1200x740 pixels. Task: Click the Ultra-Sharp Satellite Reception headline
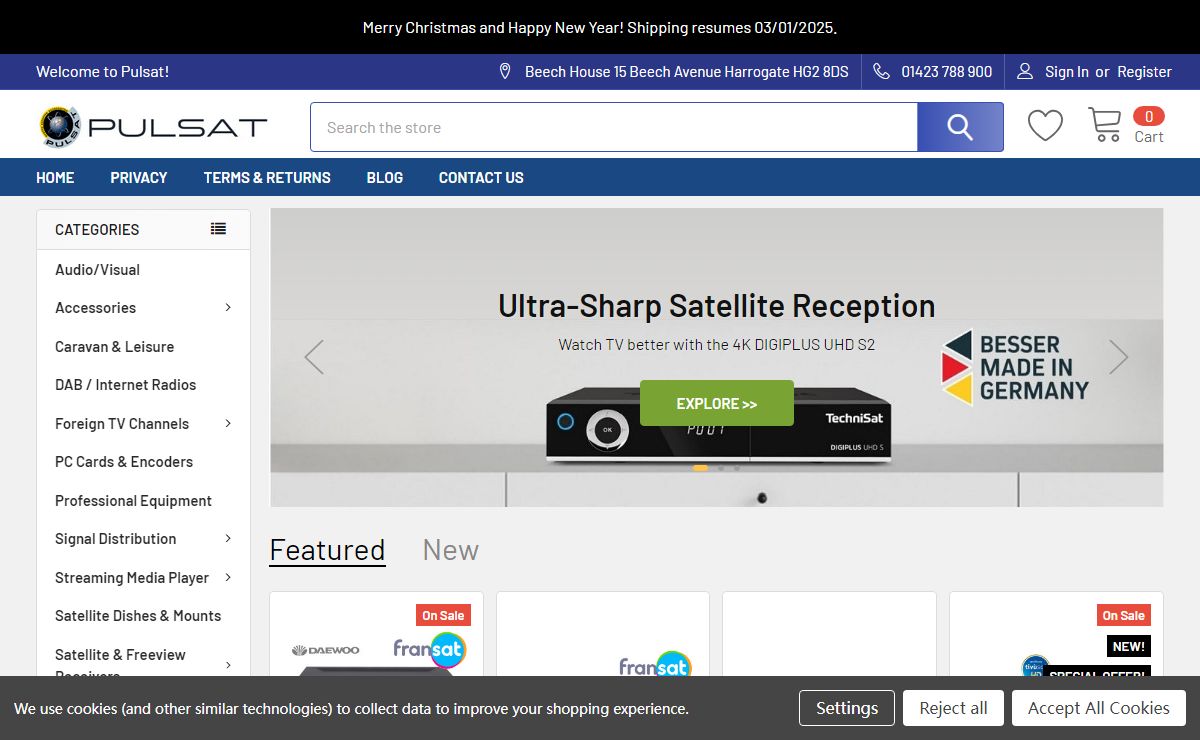click(x=717, y=305)
